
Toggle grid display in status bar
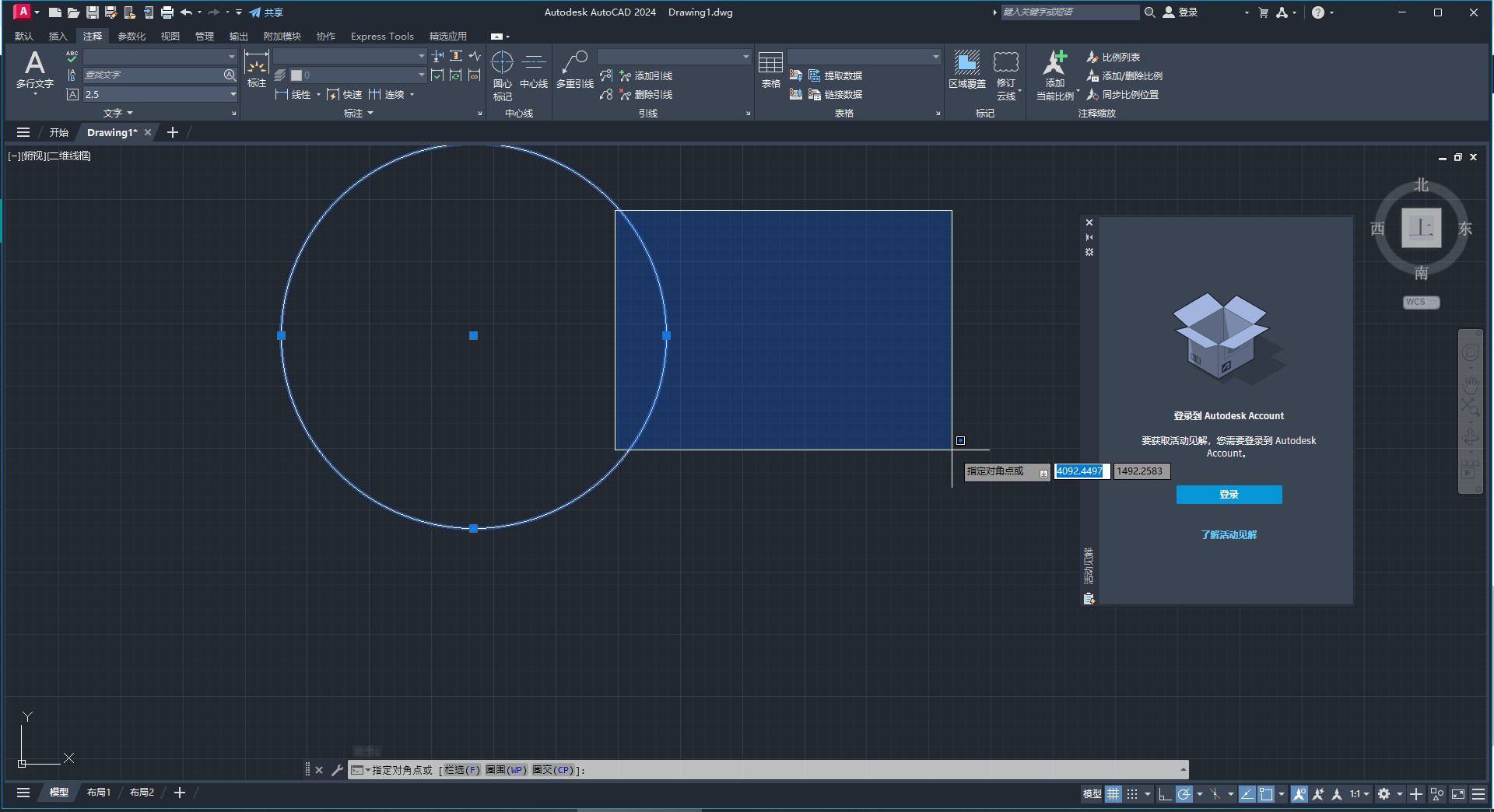tap(1113, 794)
